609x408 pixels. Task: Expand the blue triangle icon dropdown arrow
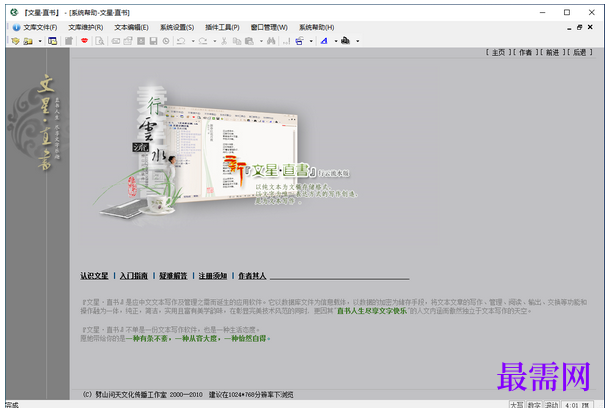[x=336, y=41]
